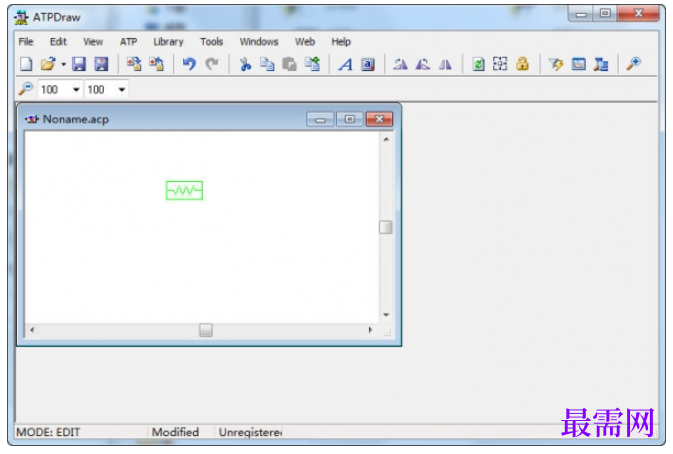
Task: Click the scroll up arrow in Noname.acp
Action: pyautogui.click(x=386, y=139)
